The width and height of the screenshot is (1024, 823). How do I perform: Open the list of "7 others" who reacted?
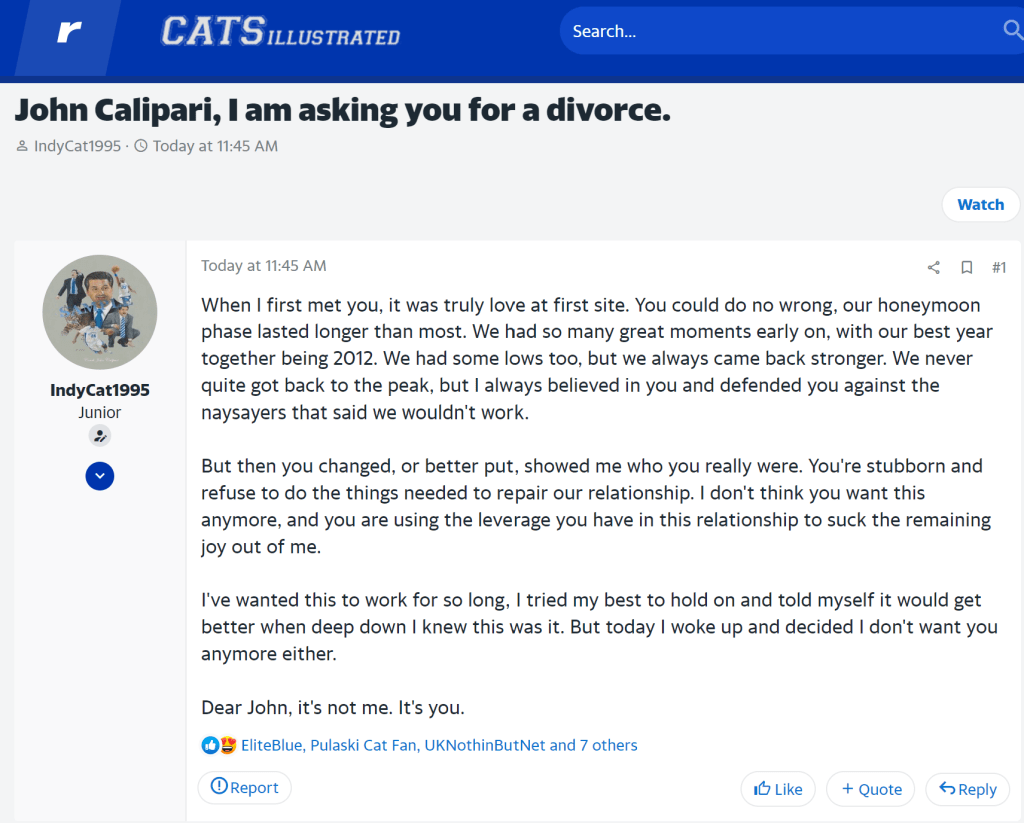coord(608,745)
